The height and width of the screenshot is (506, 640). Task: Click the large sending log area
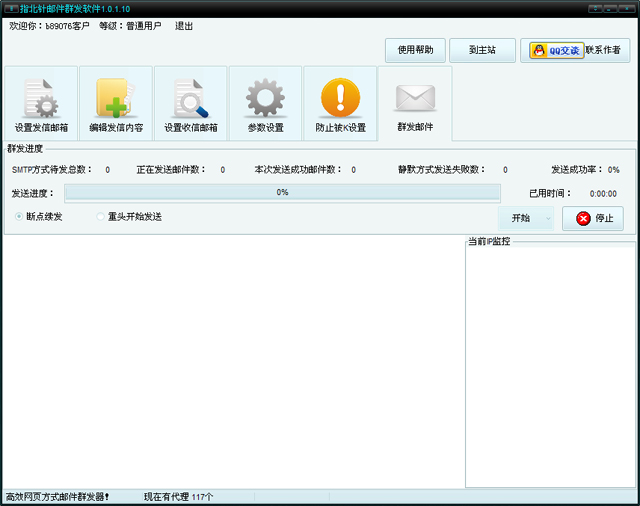pyautogui.click(x=233, y=362)
